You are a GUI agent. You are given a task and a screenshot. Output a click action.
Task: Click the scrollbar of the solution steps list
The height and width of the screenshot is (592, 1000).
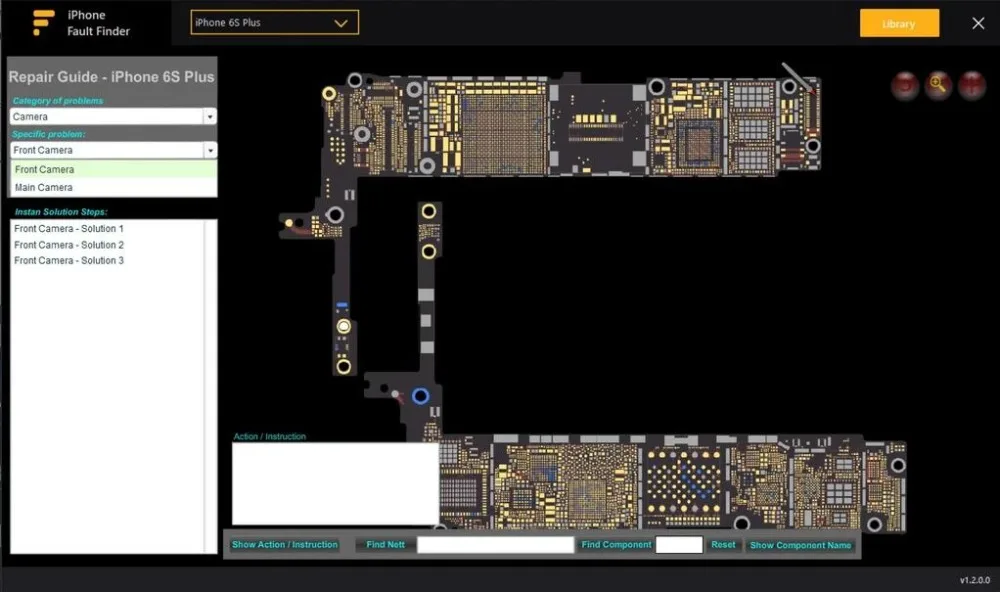tap(210, 387)
